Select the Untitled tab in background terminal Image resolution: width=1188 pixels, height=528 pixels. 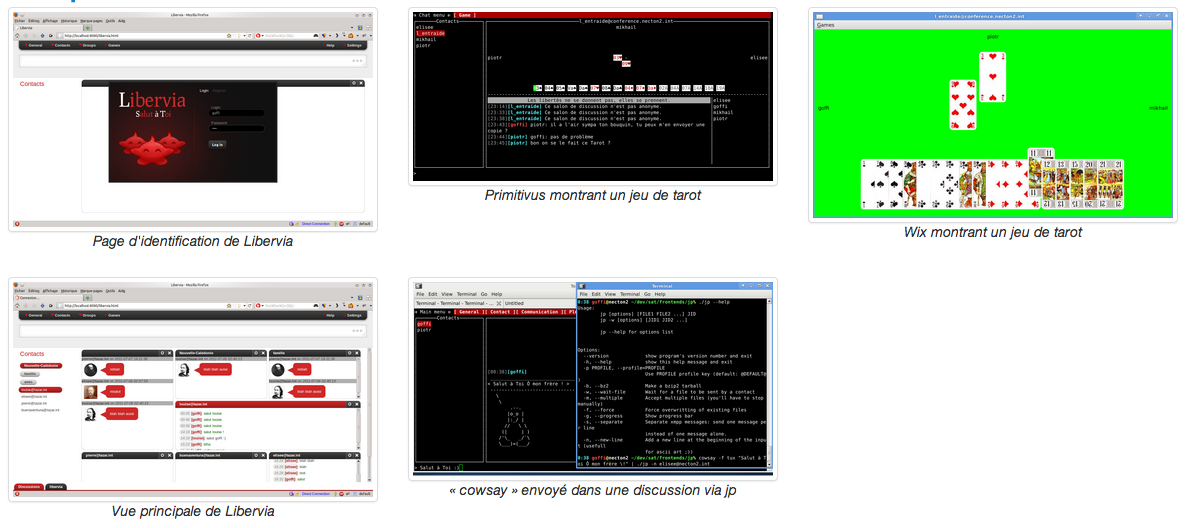point(514,302)
